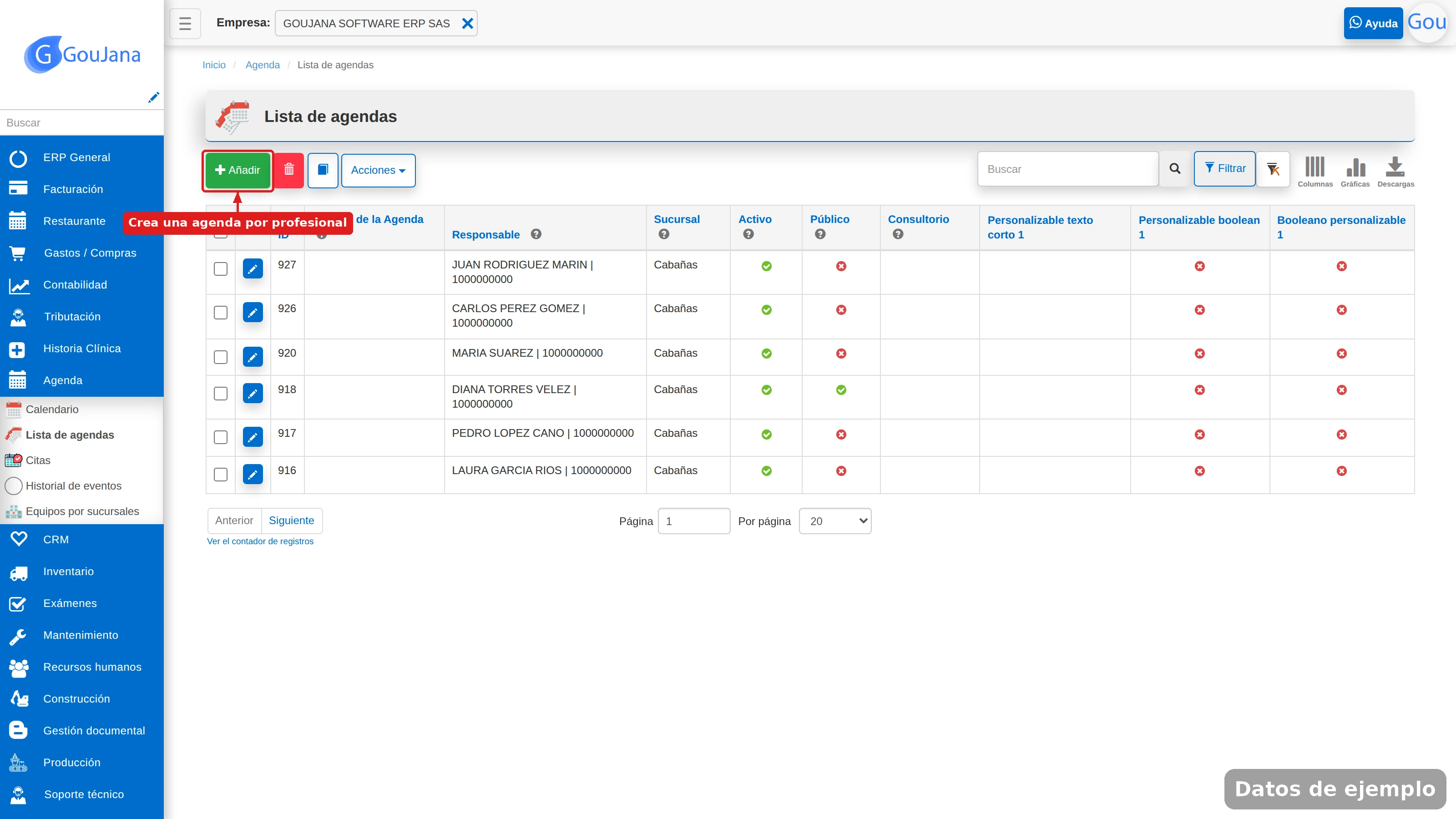Go to Anterior page

tap(234, 521)
